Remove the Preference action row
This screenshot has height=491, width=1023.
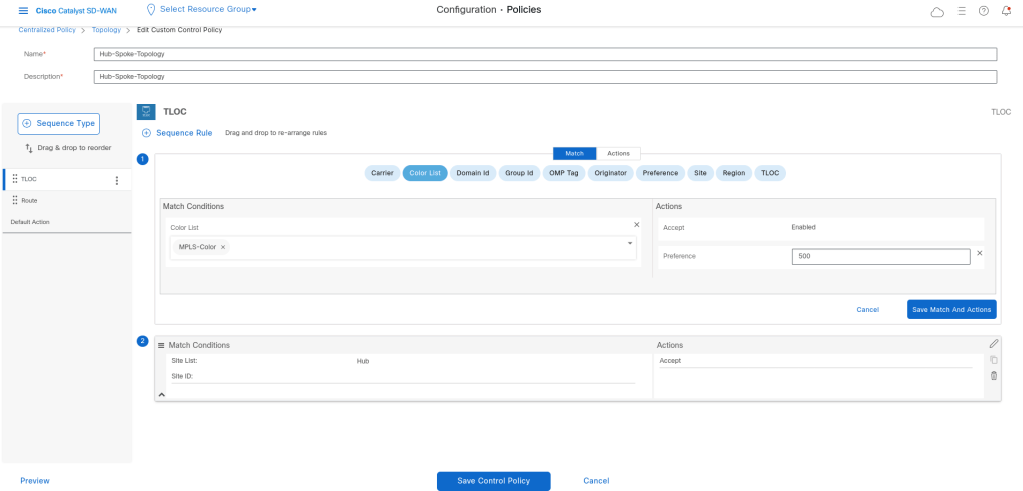[980, 253]
